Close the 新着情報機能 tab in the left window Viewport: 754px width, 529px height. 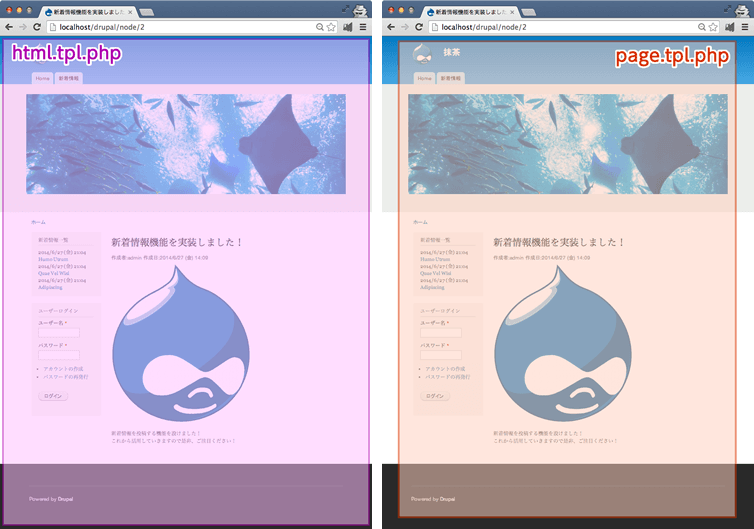[x=130, y=12]
